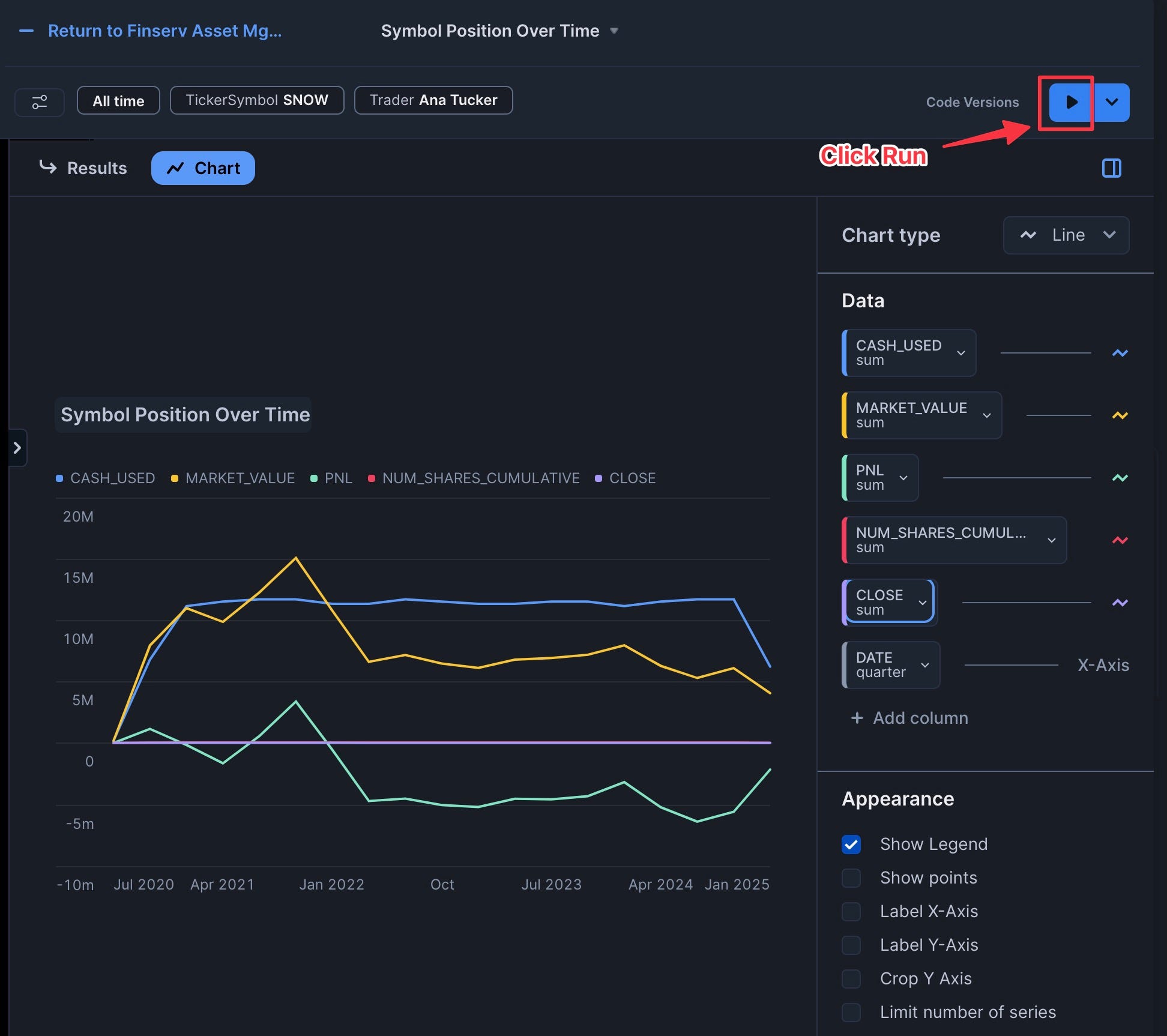This screenshot has width=1167, height=1036.
Task: Expand the left sidebar chevron handle
Action: [x=17, y=448]
